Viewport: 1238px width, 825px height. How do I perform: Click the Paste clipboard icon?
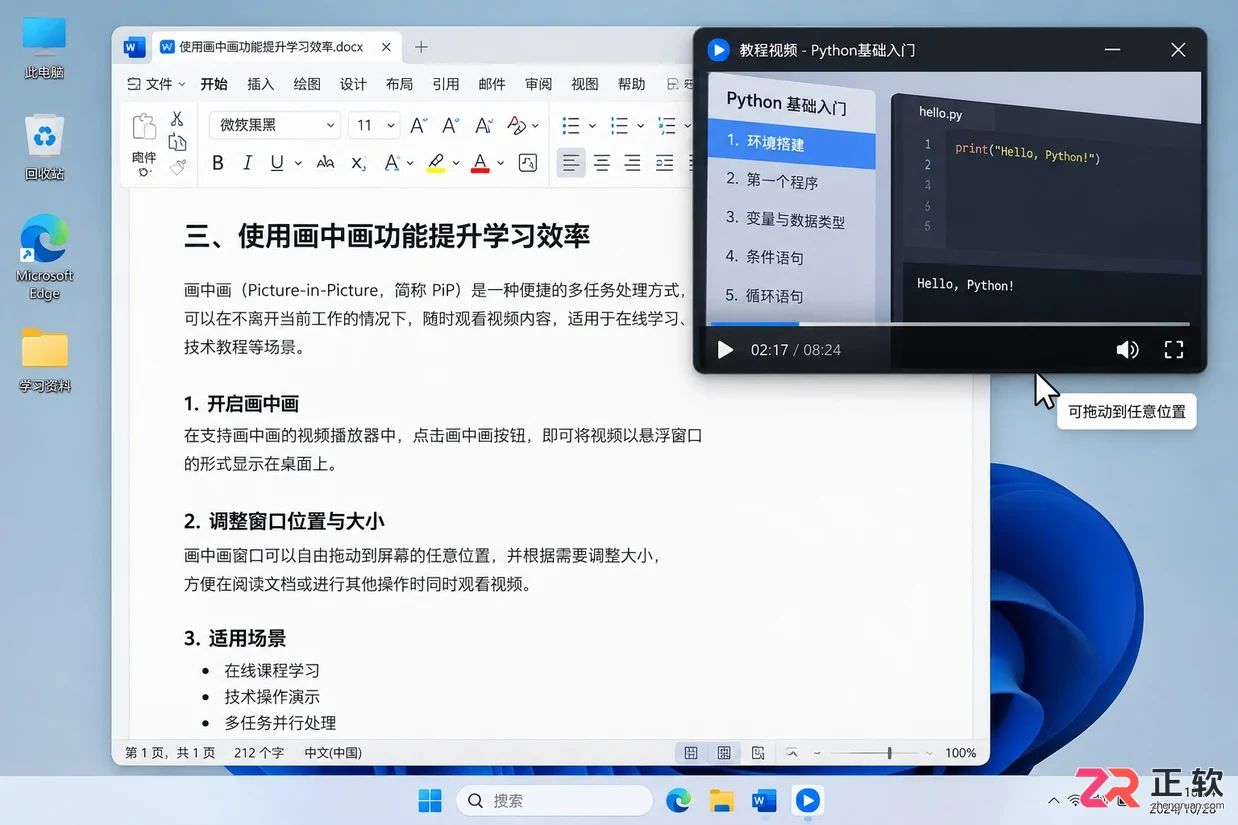pyautogui.click(x=144, y=127)
